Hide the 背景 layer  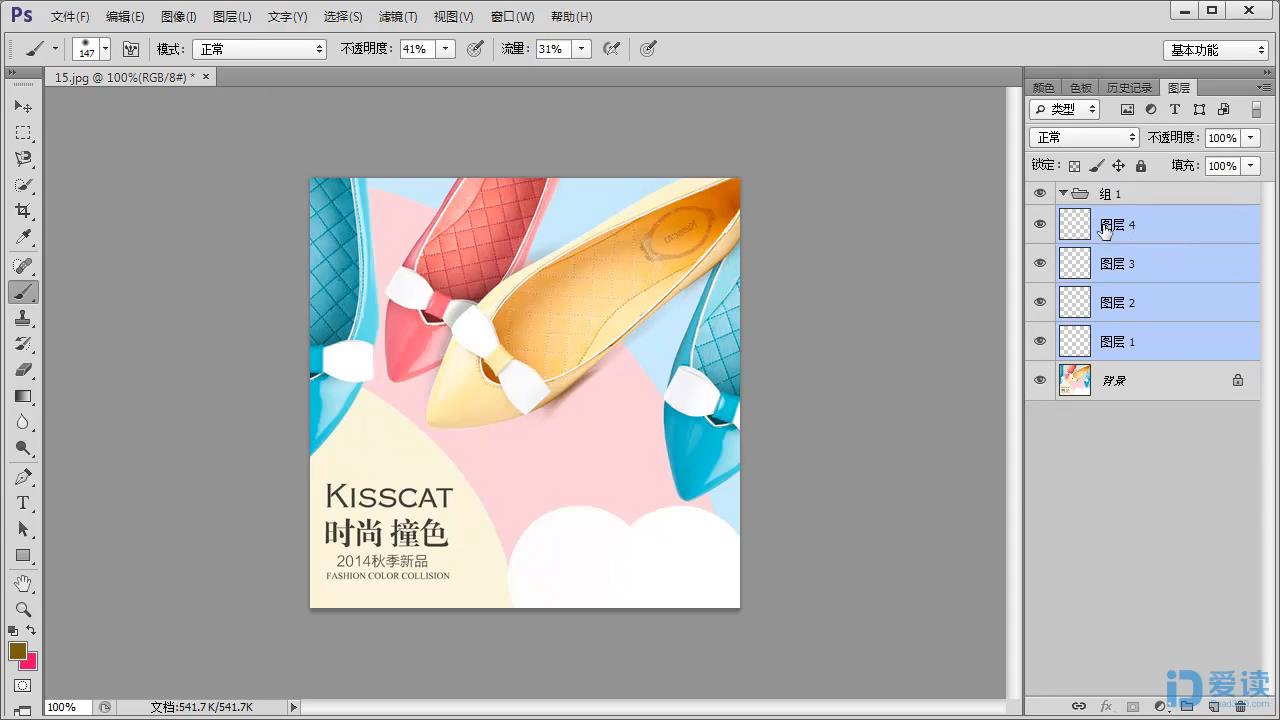pyautogui.click(x=1040, y=380)
